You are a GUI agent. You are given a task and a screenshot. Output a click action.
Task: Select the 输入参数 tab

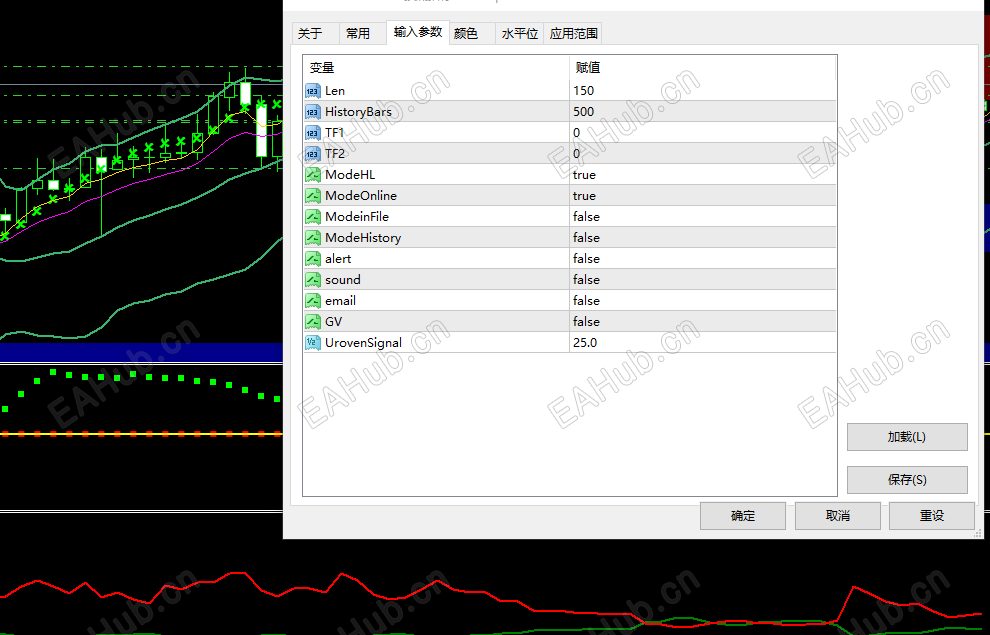tap(418, 32)
